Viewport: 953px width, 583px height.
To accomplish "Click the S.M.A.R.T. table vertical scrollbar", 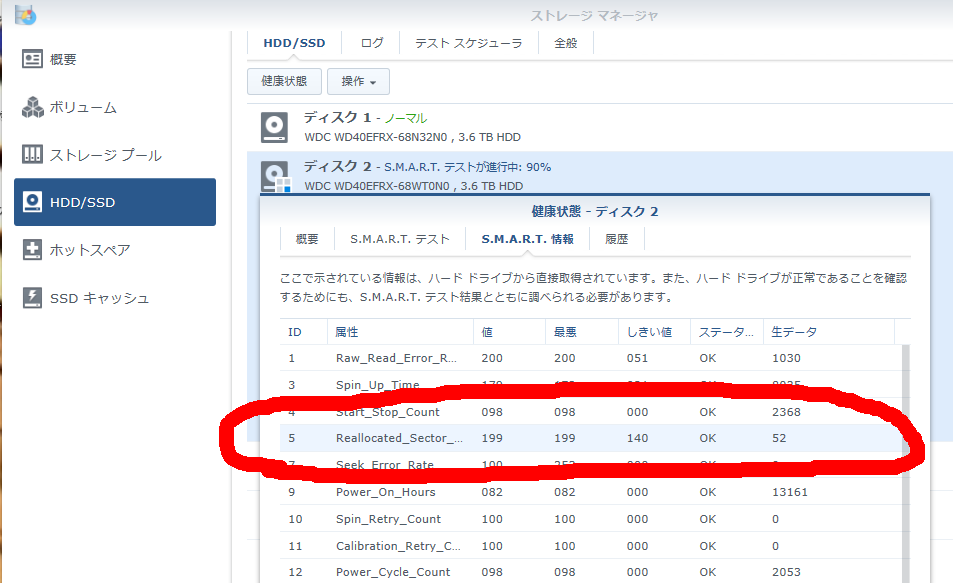I will (906, 464).
